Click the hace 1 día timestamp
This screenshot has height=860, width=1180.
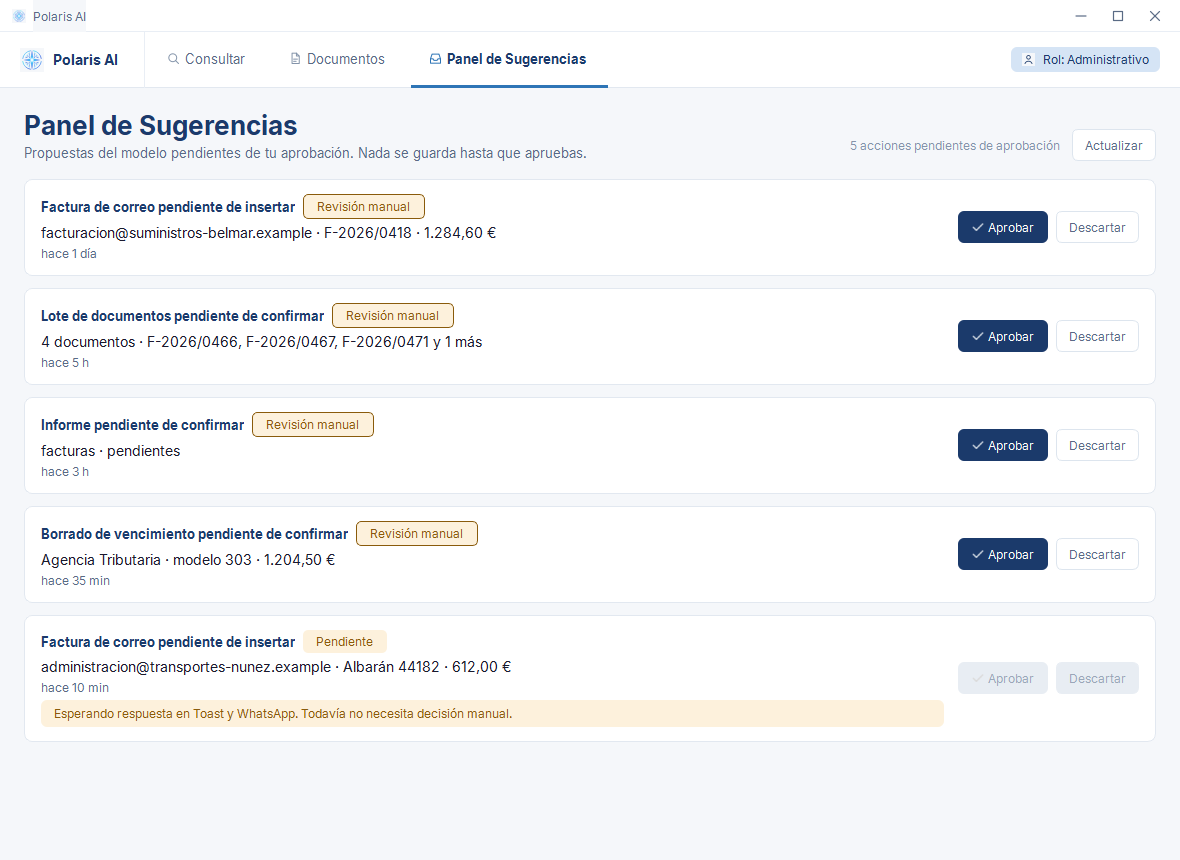[x=68, y=254]
